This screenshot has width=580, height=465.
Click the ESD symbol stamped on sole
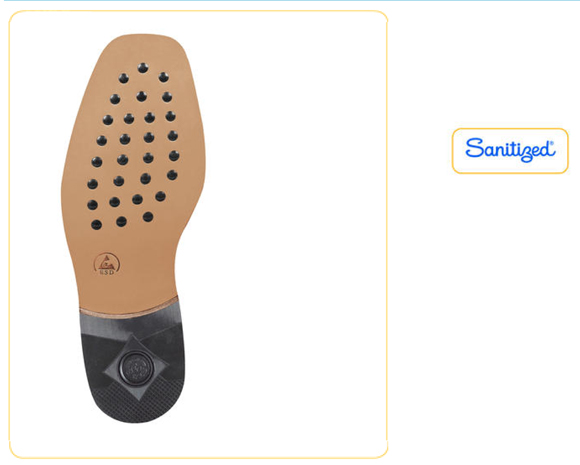click(107, 263)
